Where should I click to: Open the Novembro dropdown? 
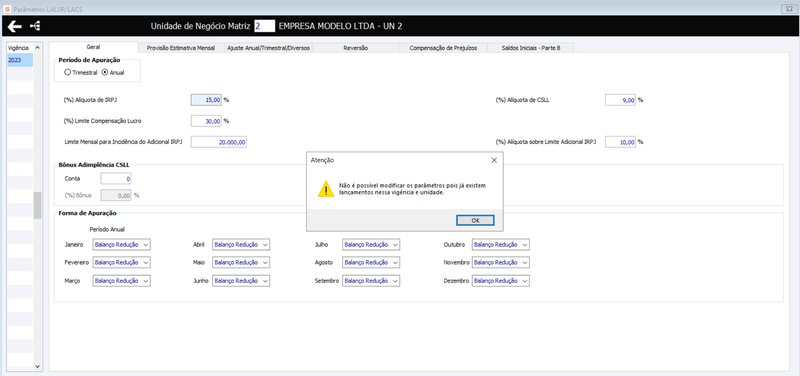coord(501,263)
